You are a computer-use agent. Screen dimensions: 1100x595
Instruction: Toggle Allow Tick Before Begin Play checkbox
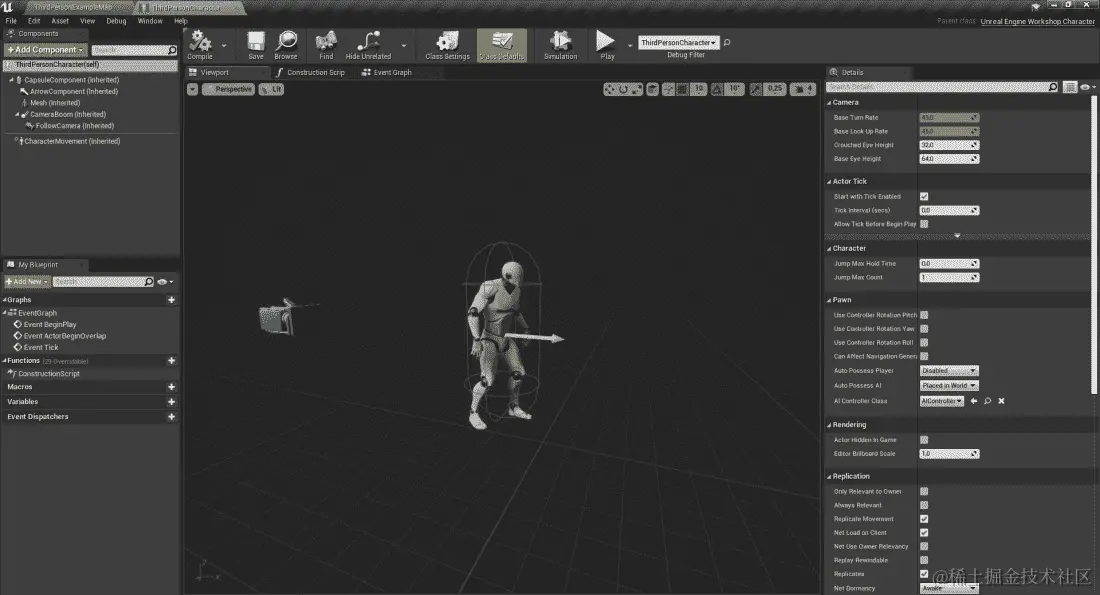point(924,224)
